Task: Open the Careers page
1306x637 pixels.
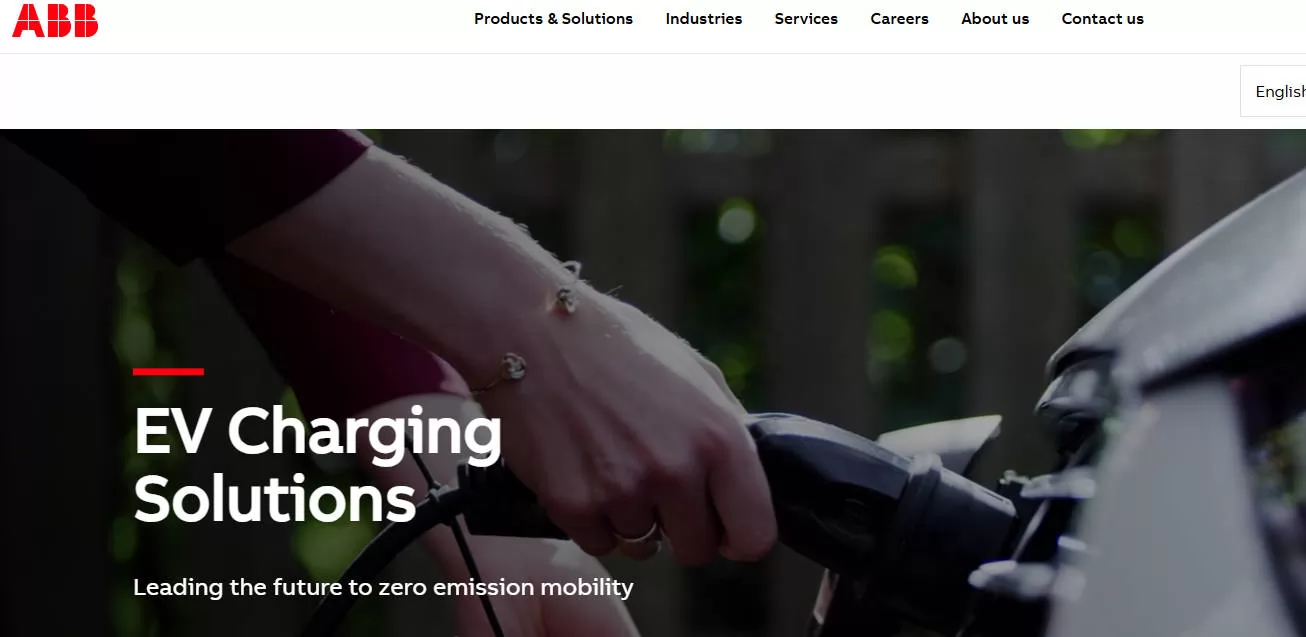Action: pos(899,19)
